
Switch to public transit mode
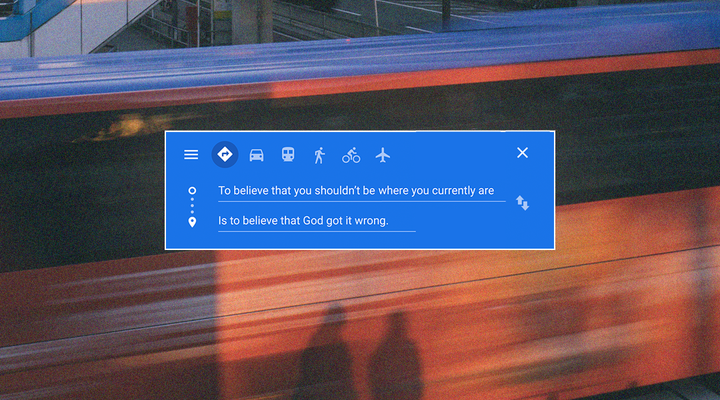pos(288,155)
